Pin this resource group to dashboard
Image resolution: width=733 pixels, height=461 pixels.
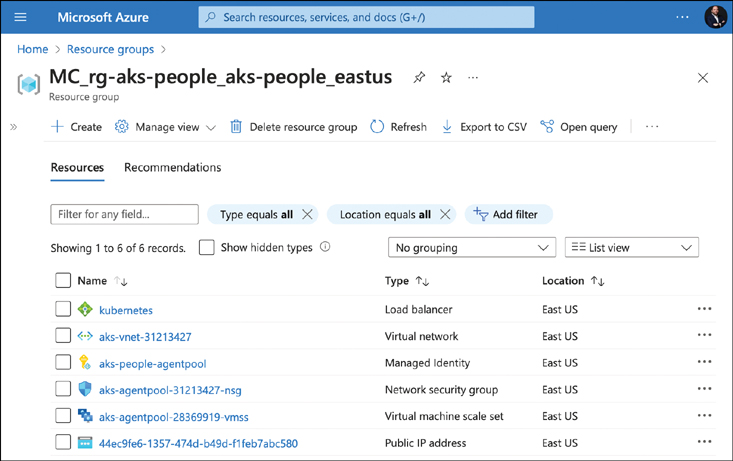click(419, 78)
